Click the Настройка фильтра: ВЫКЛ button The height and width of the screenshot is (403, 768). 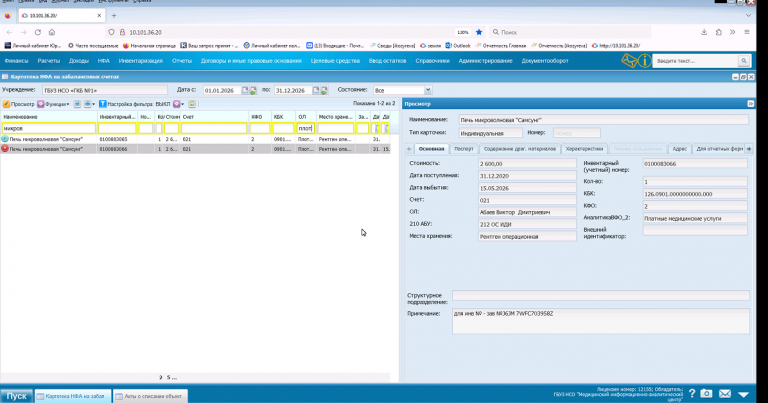pos(135,104)
